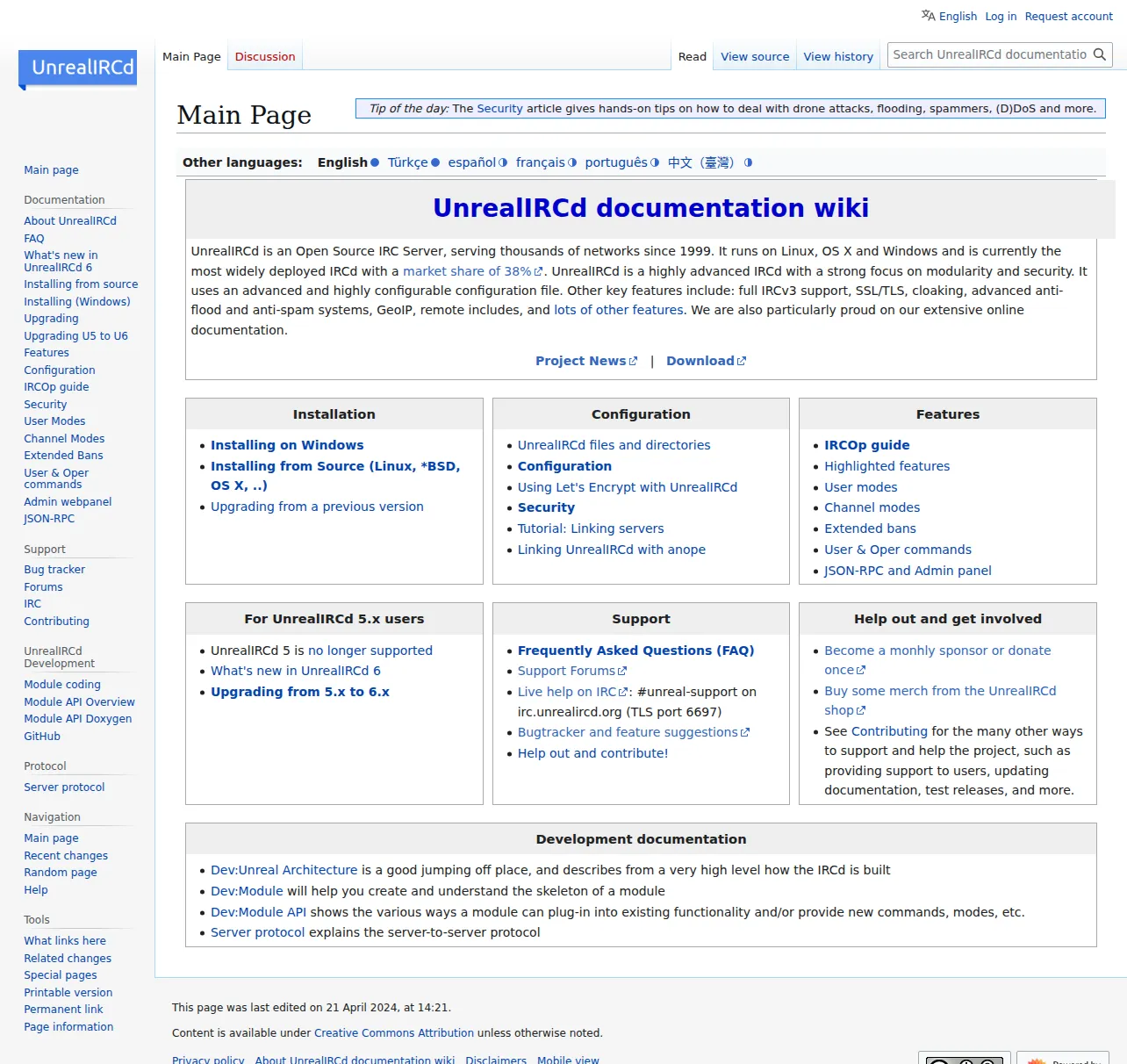Open What links here in sidebar
The image size is (1127, 1064).
click(x=65, y=941)
